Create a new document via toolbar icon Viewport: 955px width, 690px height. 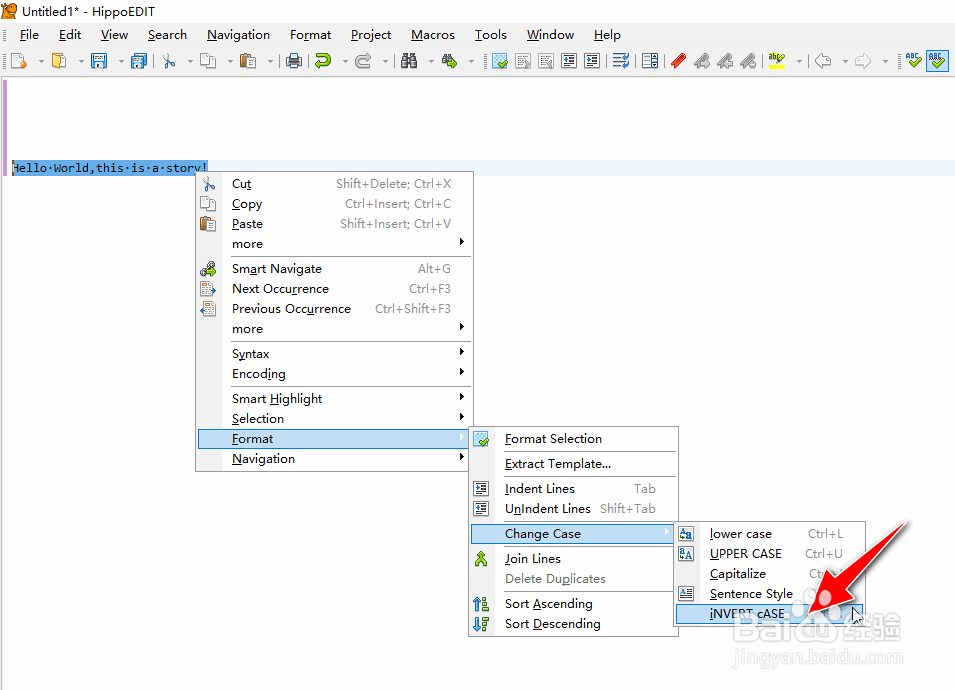pyautogui.click(x=19, y=61)
